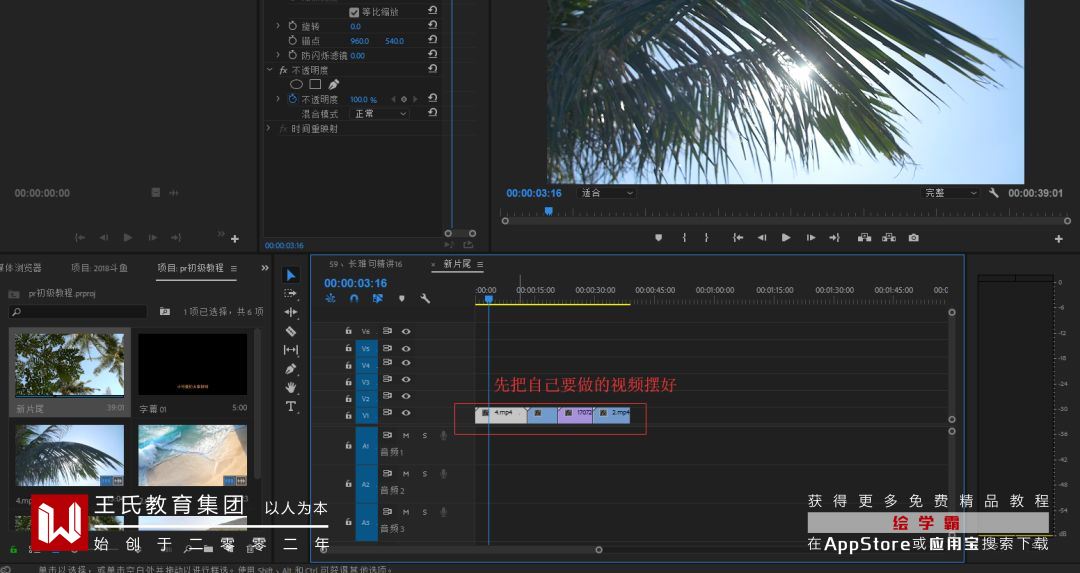Viewport: 1080px width, 573px height.
Task: Expand the 不透明度 value property
Action: point(278,99)
